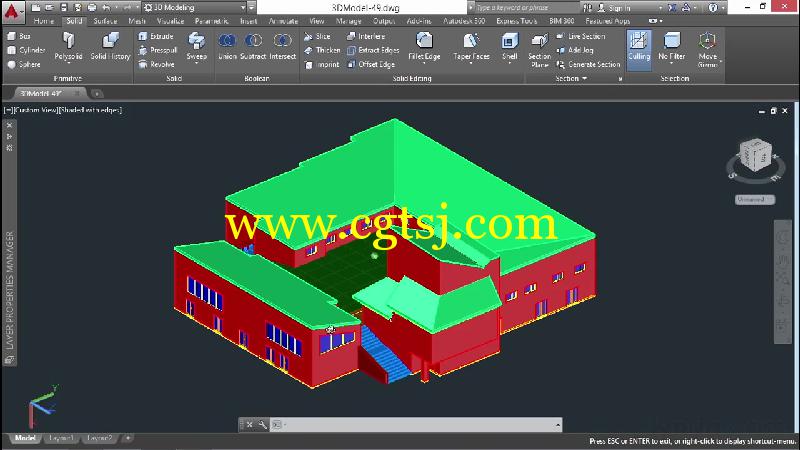Activate the Sweep tool
800x450 pixels.
tap(196, 46)
